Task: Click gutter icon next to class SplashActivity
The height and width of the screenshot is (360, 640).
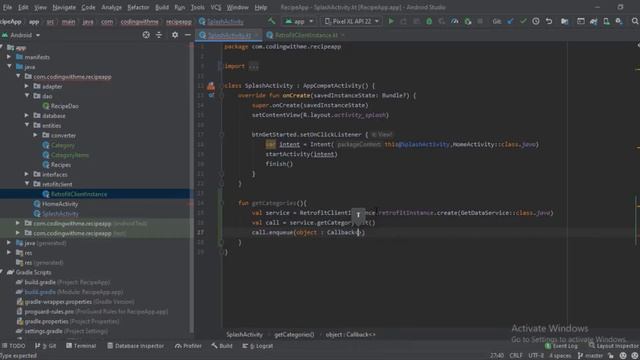Action: click(211, 86)
